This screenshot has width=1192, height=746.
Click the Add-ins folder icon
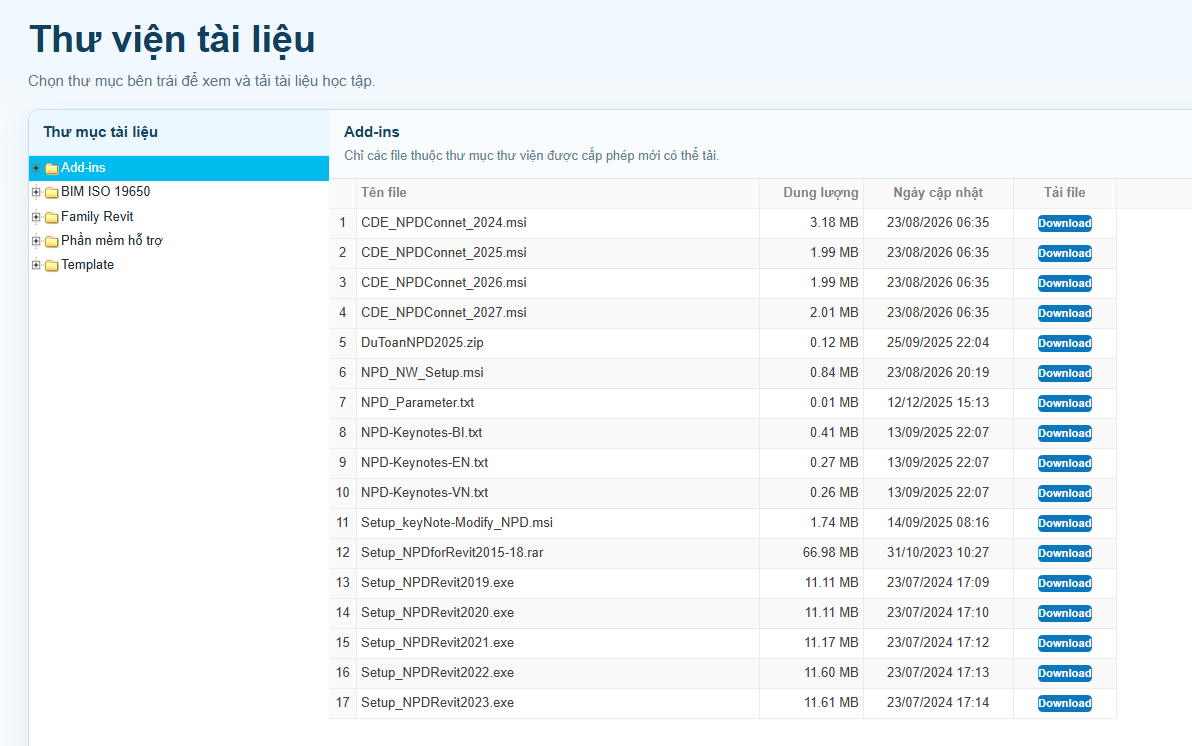click(x=52, y=168)
